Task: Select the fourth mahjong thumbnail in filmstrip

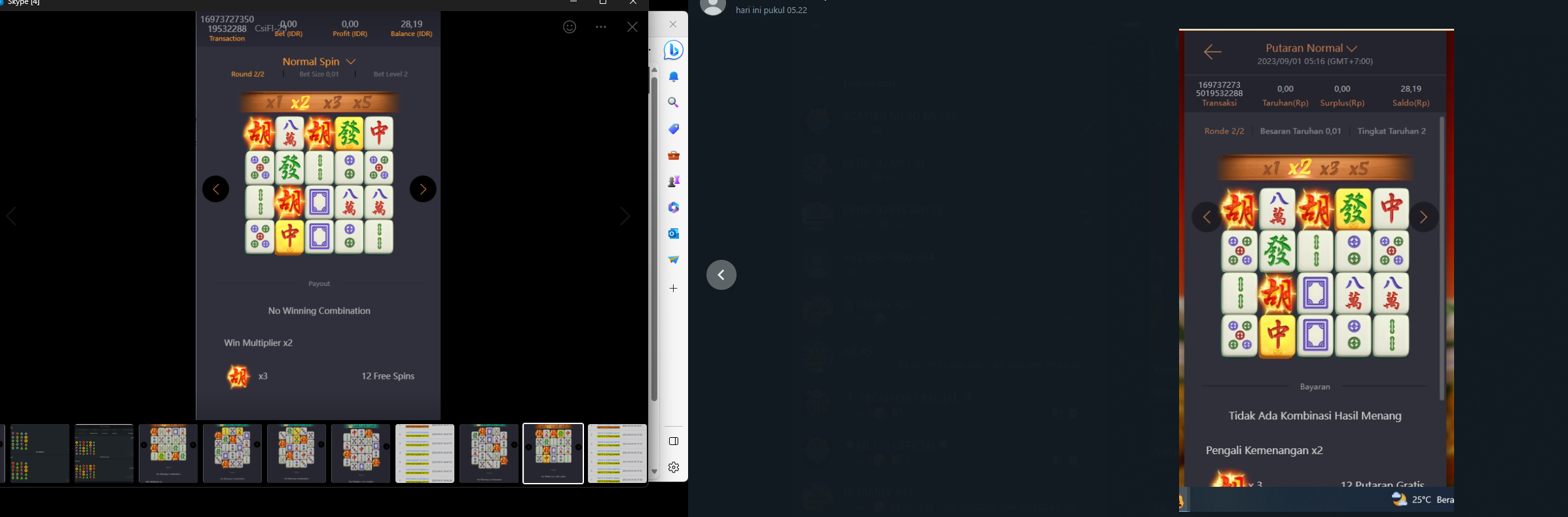Action: point(232,454)
